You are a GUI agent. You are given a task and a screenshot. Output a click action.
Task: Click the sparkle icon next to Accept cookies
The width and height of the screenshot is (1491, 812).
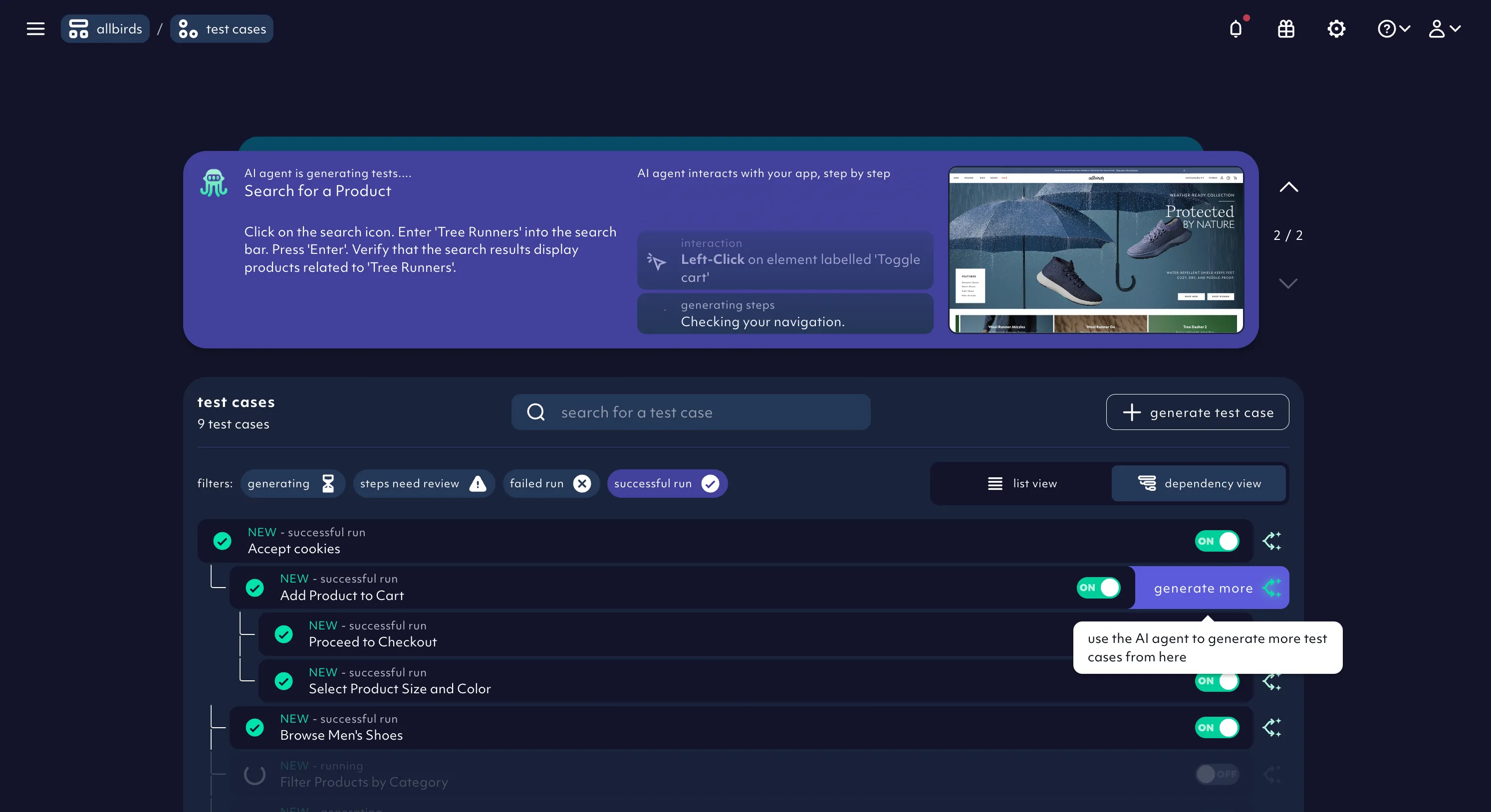coord(1271,541)
